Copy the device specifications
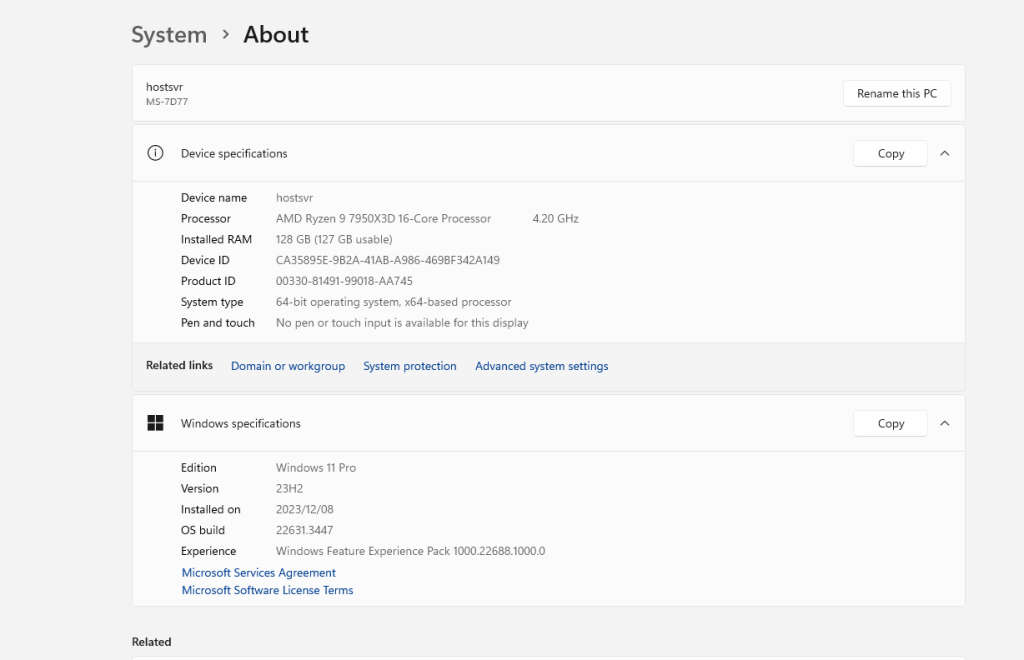Screen dimensions: 1024x660 tap(890, 153)
